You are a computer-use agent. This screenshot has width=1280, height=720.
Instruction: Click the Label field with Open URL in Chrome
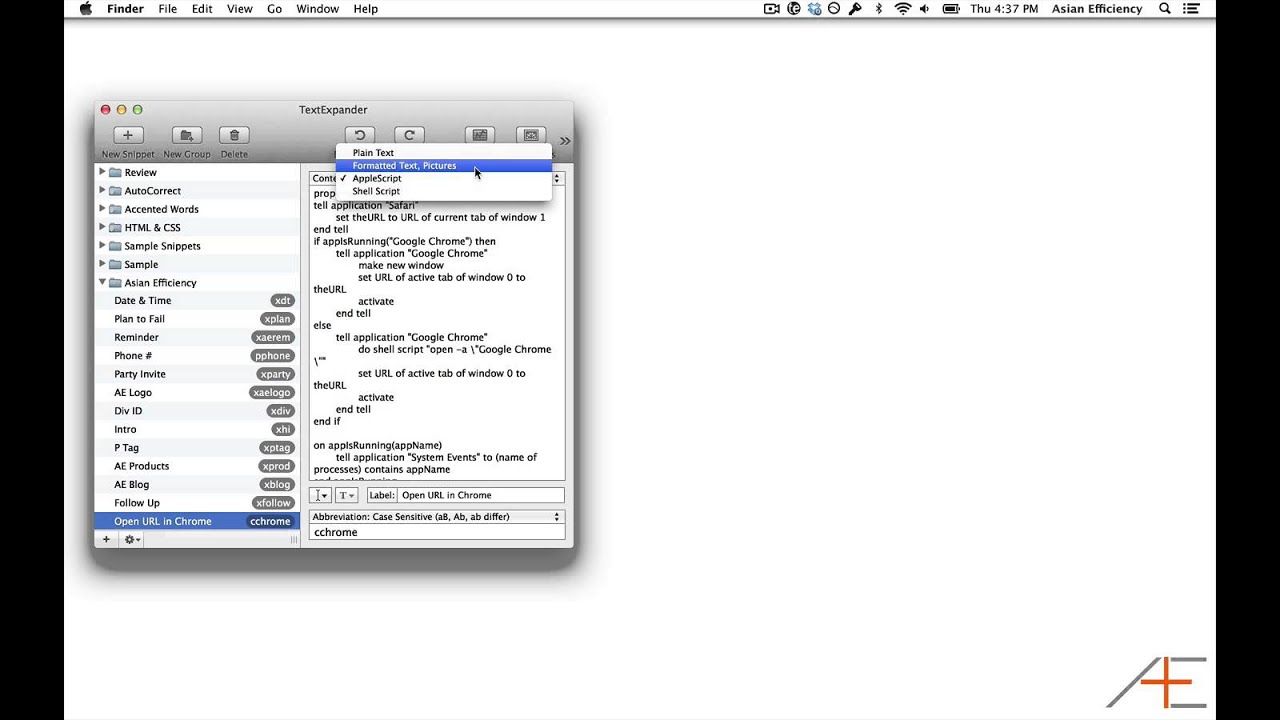point(481,495)
